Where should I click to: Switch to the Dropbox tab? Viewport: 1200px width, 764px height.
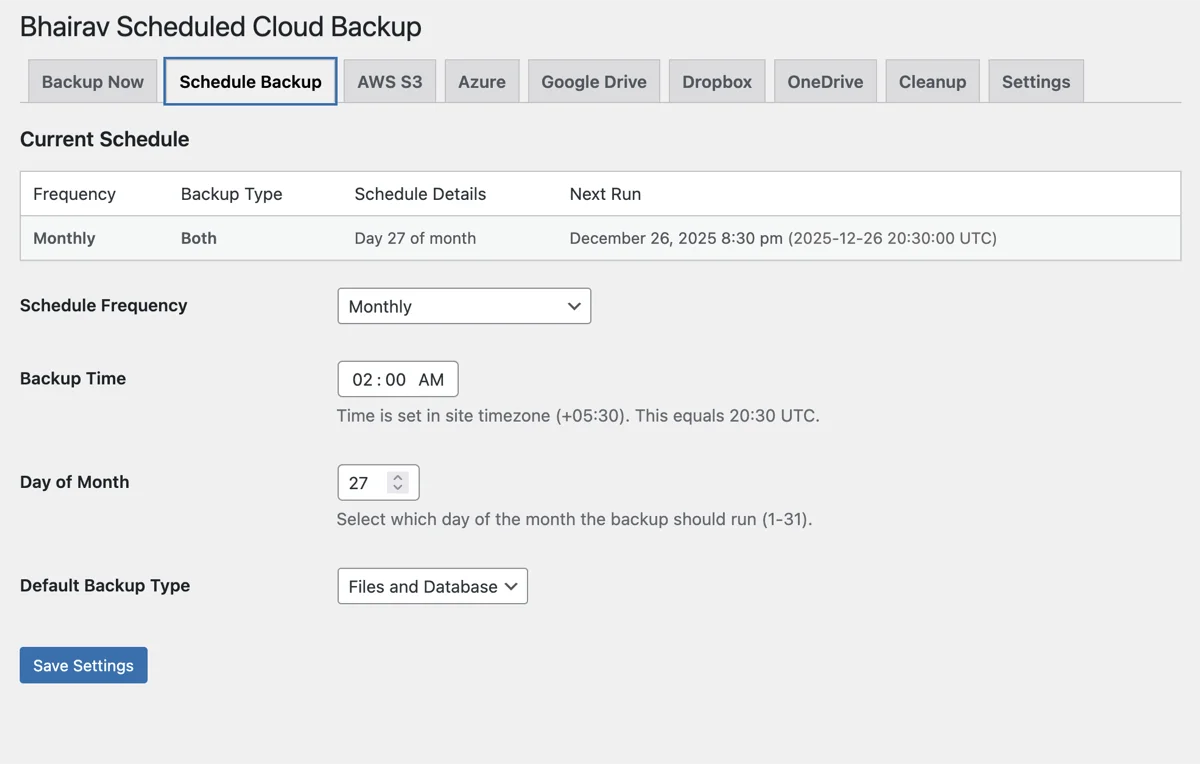(717, 81)
